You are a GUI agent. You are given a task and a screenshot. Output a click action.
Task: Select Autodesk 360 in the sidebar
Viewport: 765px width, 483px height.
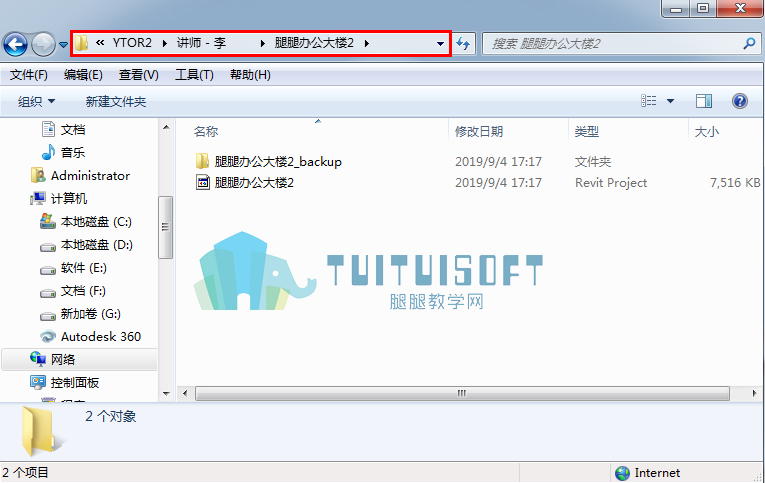[x=101, y=337]
